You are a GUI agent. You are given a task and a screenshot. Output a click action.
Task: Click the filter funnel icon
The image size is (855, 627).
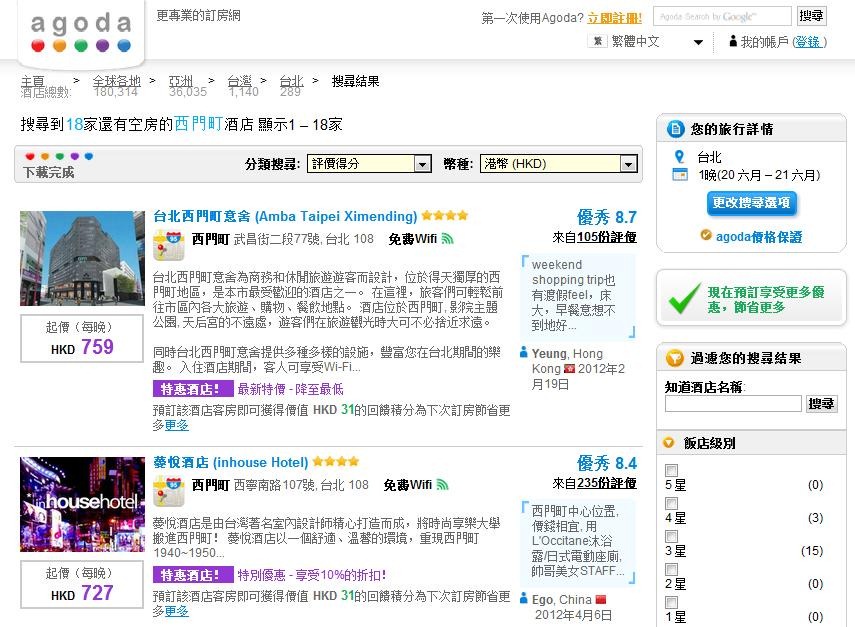click(675, 358)
